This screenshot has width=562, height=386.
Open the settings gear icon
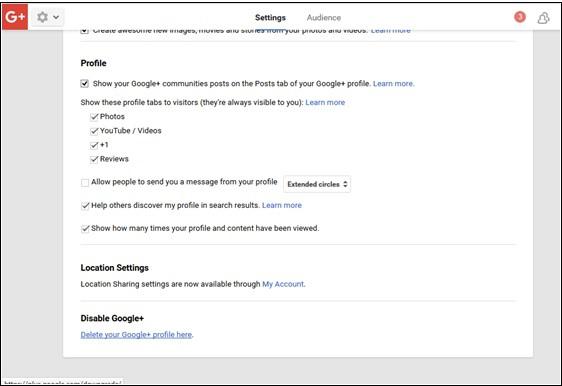(42, 17)
